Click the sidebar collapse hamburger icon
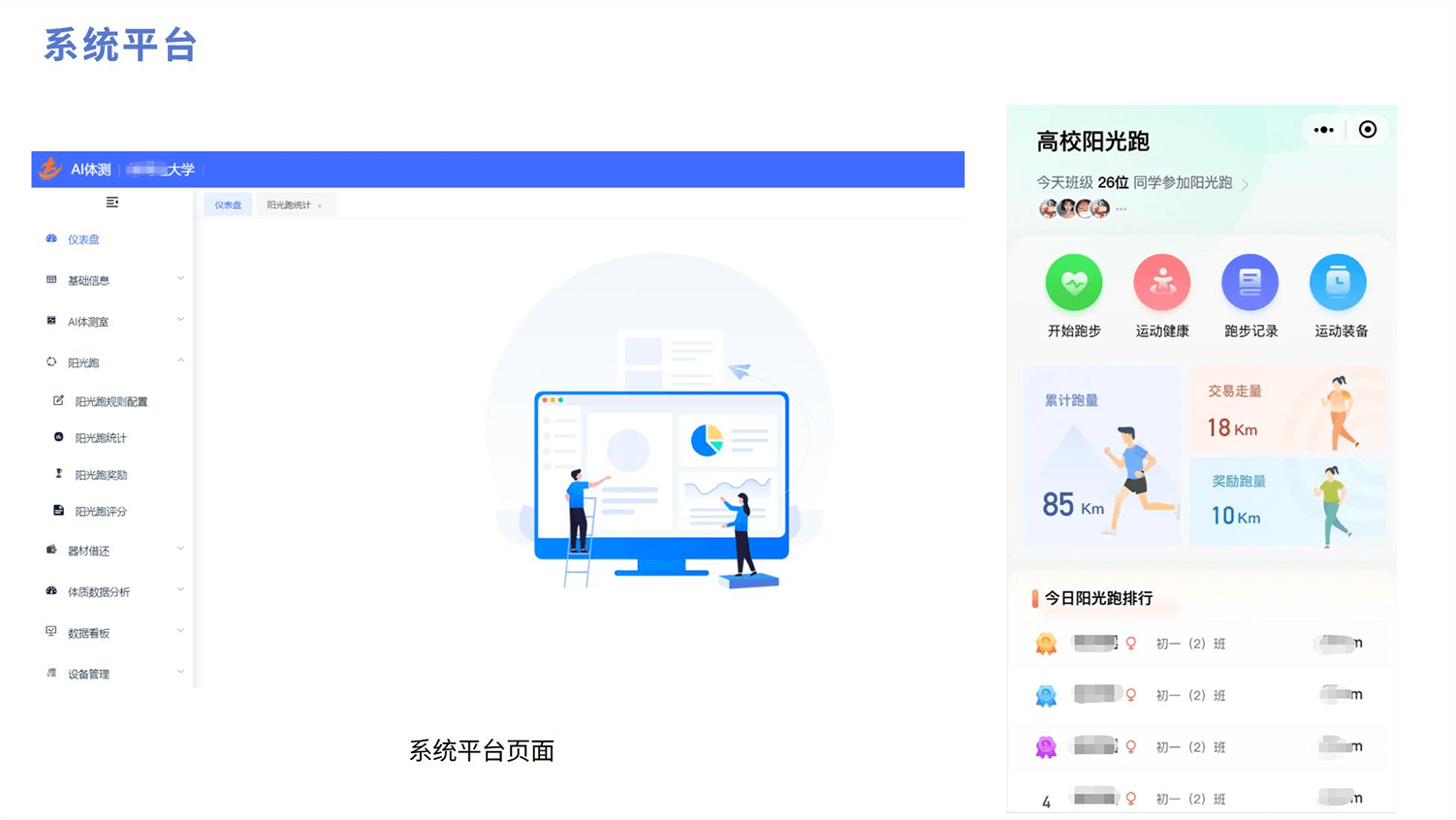1456x820 pixels. point(112,203)
